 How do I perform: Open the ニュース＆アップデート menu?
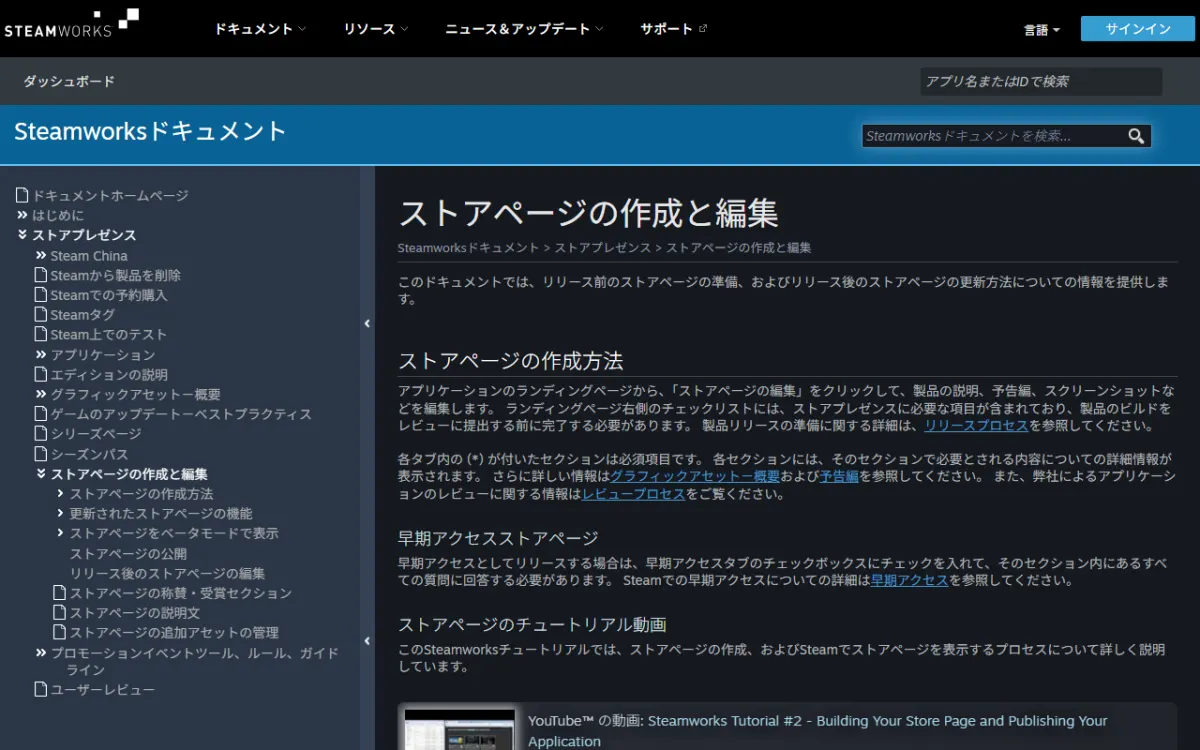525,29
